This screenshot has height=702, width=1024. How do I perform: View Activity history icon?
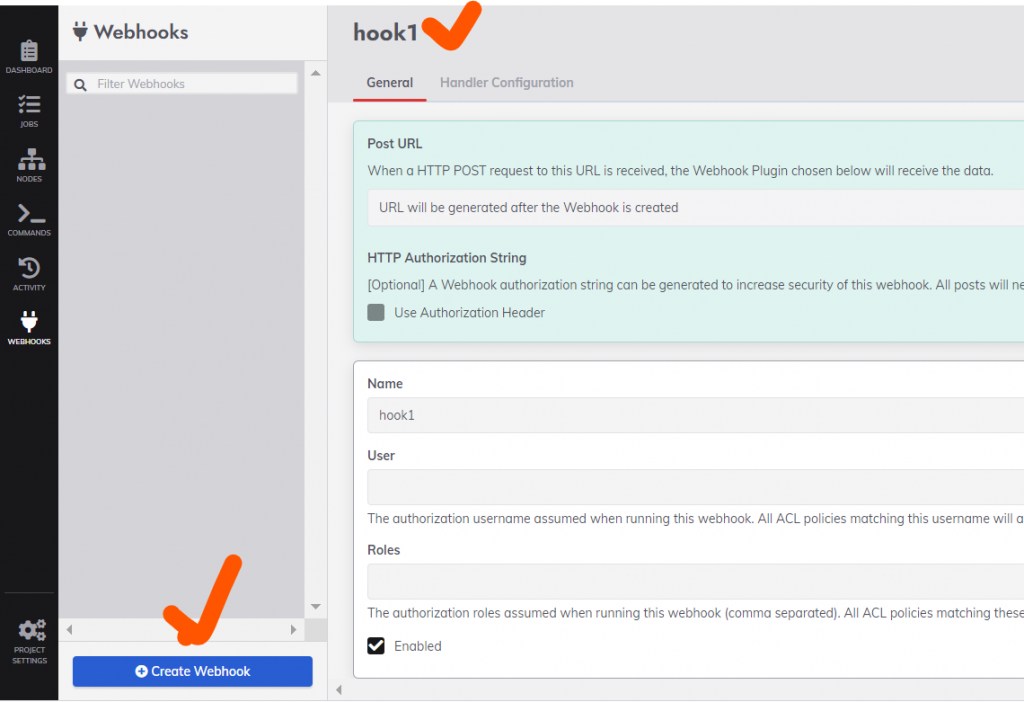coord(29,268)
